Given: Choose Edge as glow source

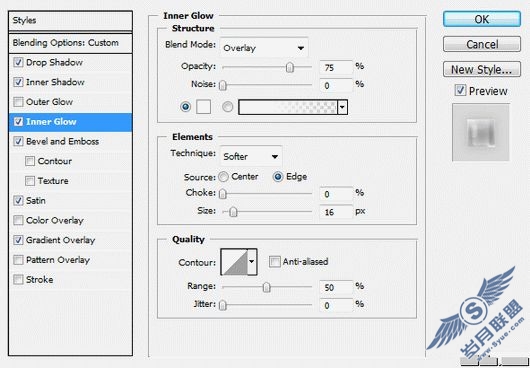Looking at the screenshot, I should point(278,177).
